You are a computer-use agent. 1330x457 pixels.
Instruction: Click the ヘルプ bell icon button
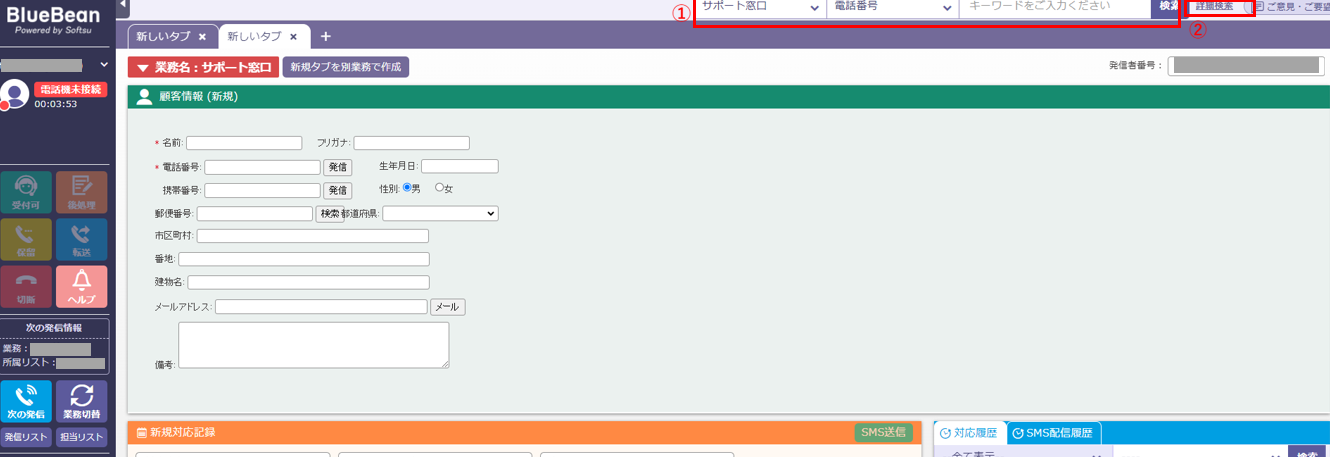(x=81, y=286)
